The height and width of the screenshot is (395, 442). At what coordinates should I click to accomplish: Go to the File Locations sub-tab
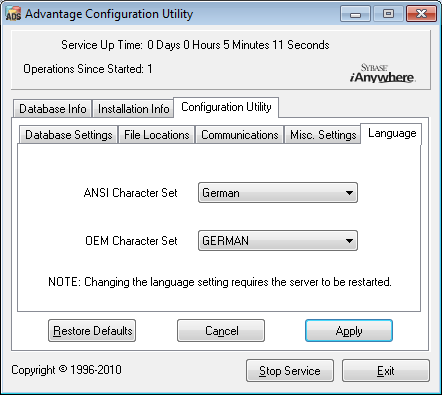[157, 135]
